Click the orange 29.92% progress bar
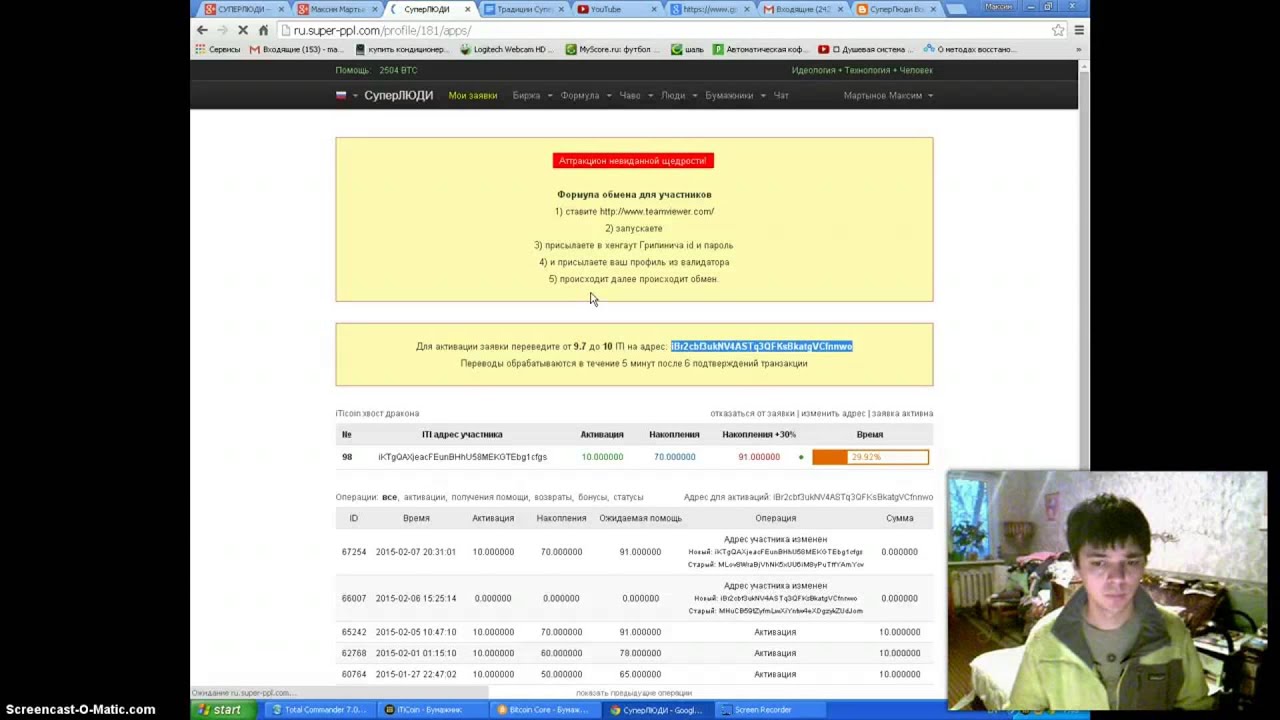Screen dimensions: 1280x720 coord(870,457)
